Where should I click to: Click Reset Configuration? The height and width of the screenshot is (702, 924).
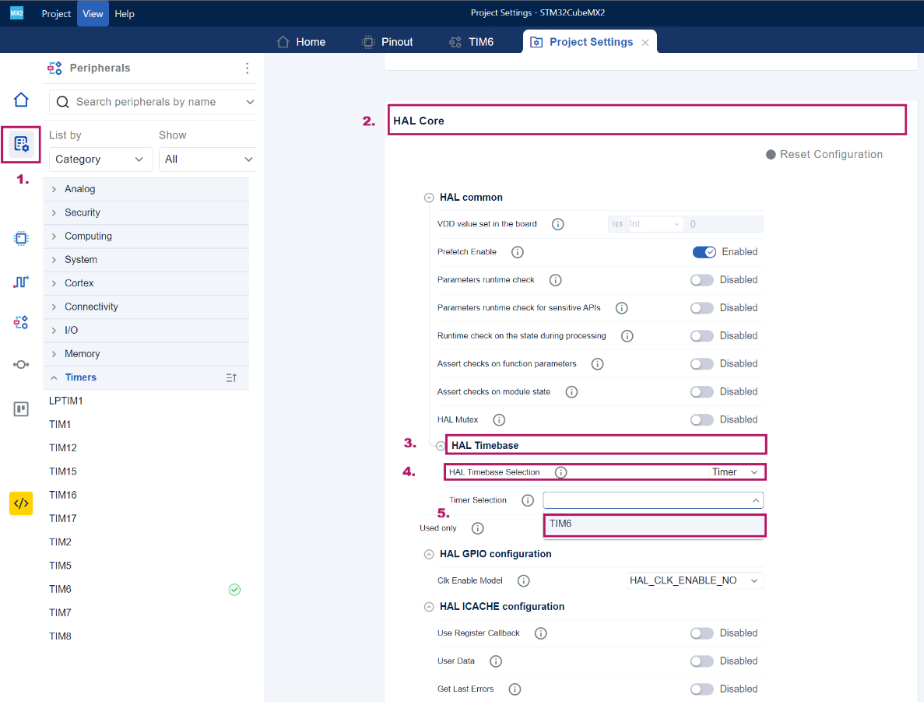click(x=824, y=154)
